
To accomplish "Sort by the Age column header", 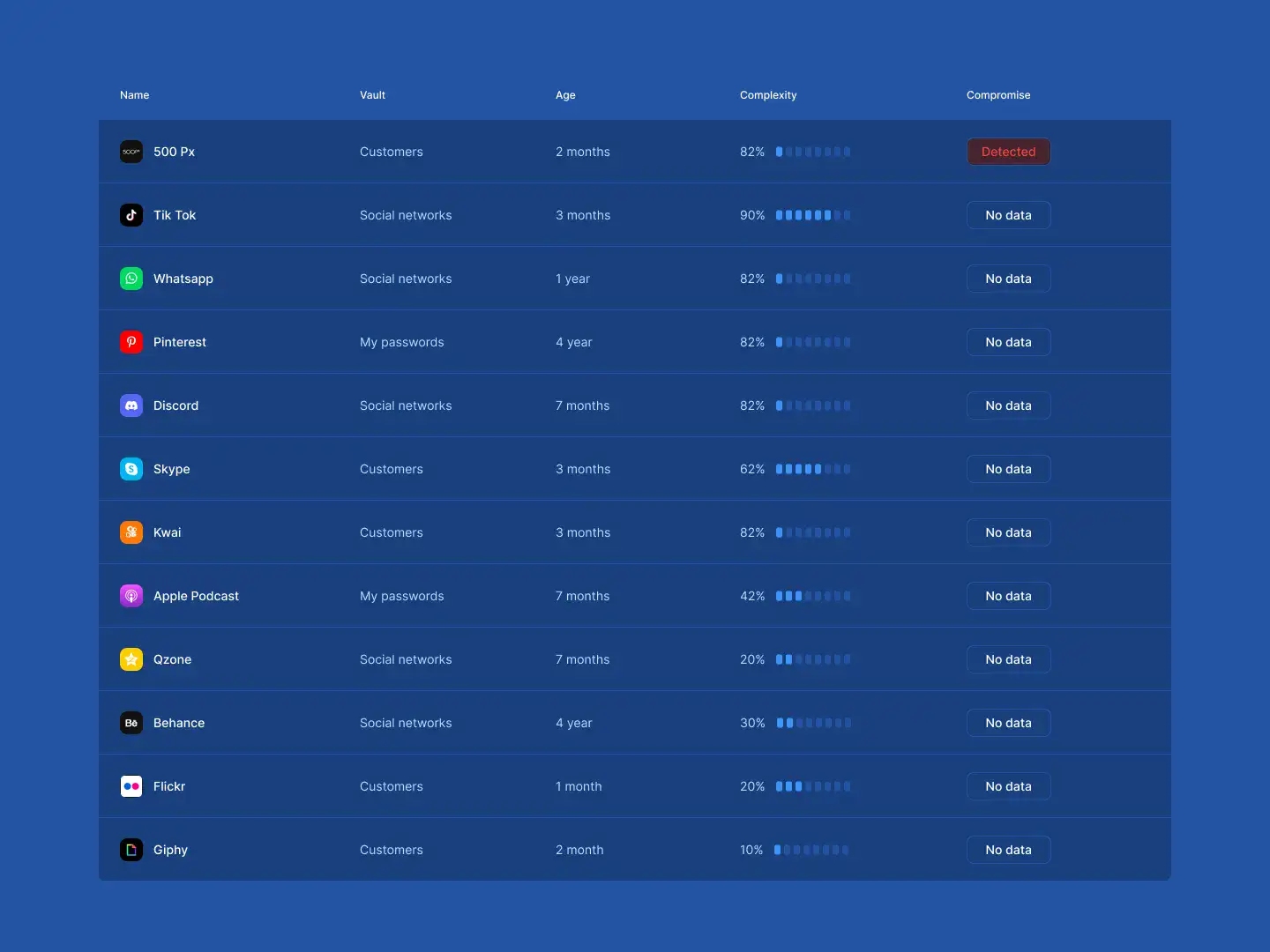I will click(565, 95).
